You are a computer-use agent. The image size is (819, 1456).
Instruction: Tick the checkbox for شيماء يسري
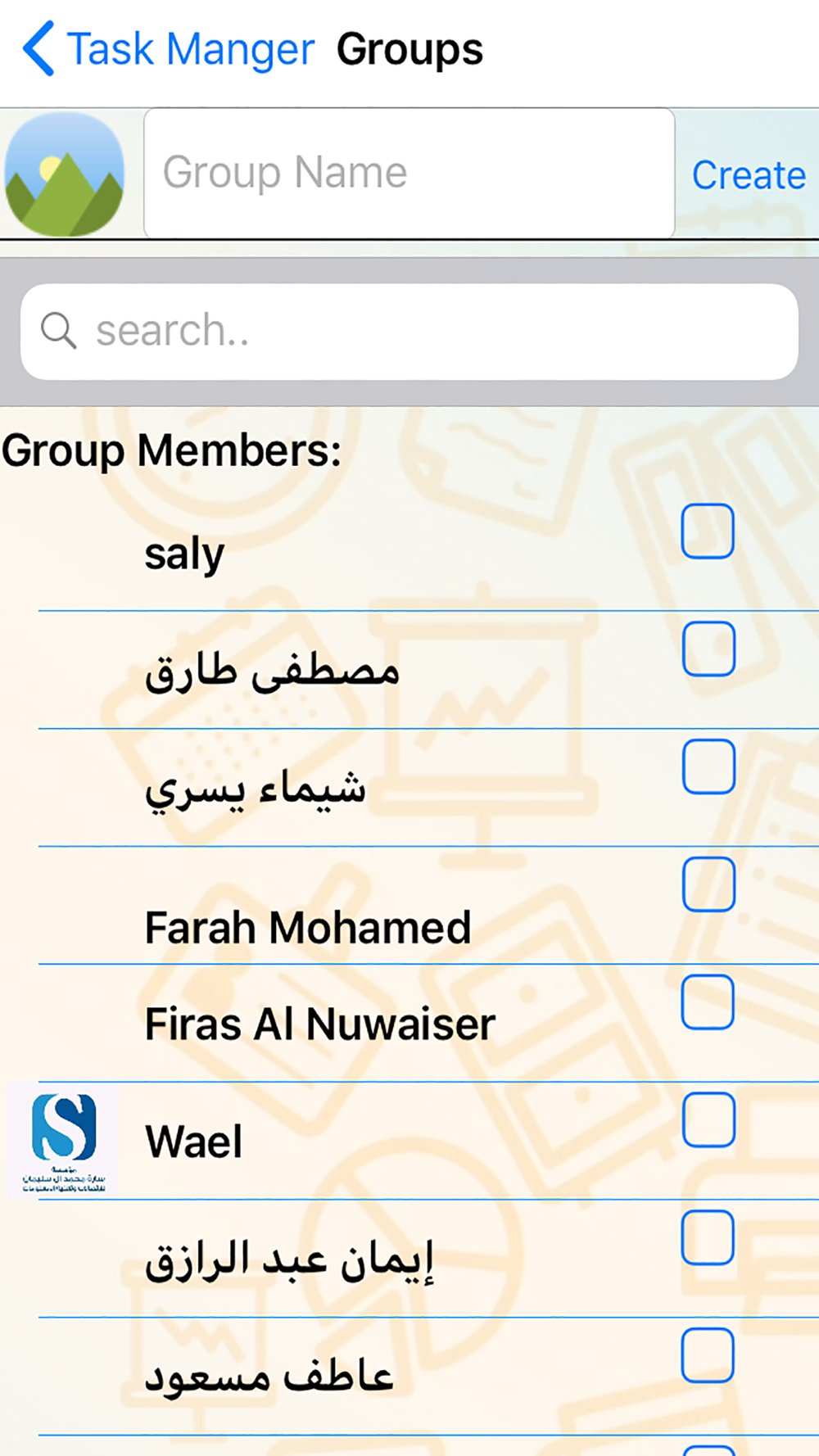point(708,766)
